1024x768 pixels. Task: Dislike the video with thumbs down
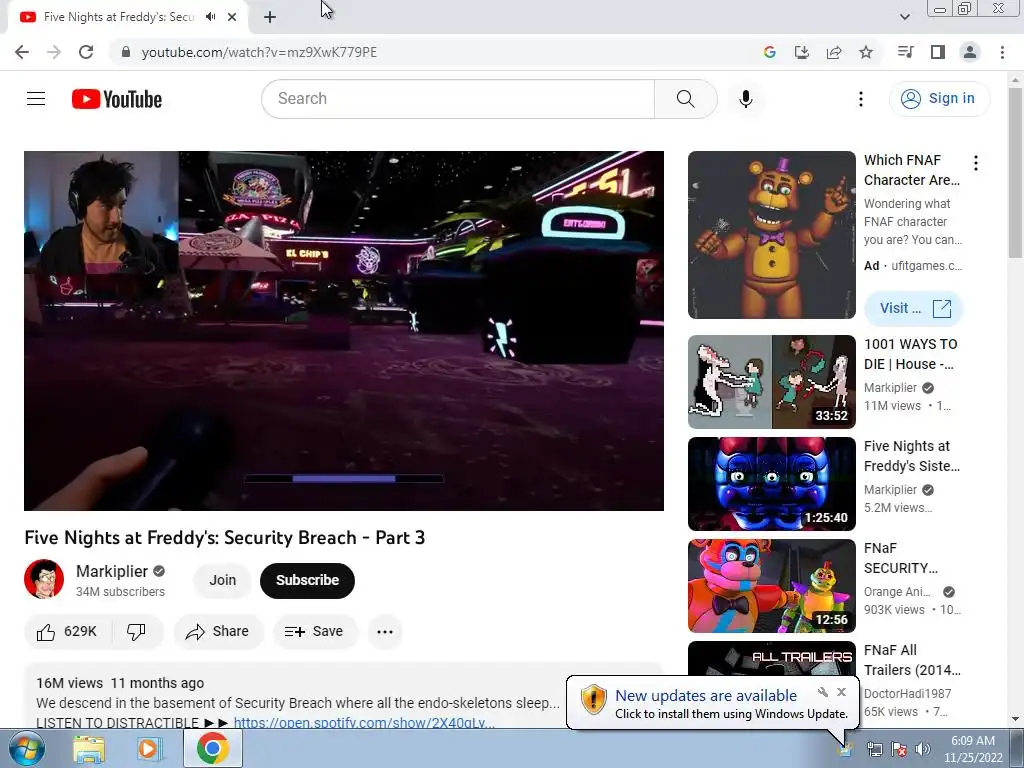click(136, 632)
